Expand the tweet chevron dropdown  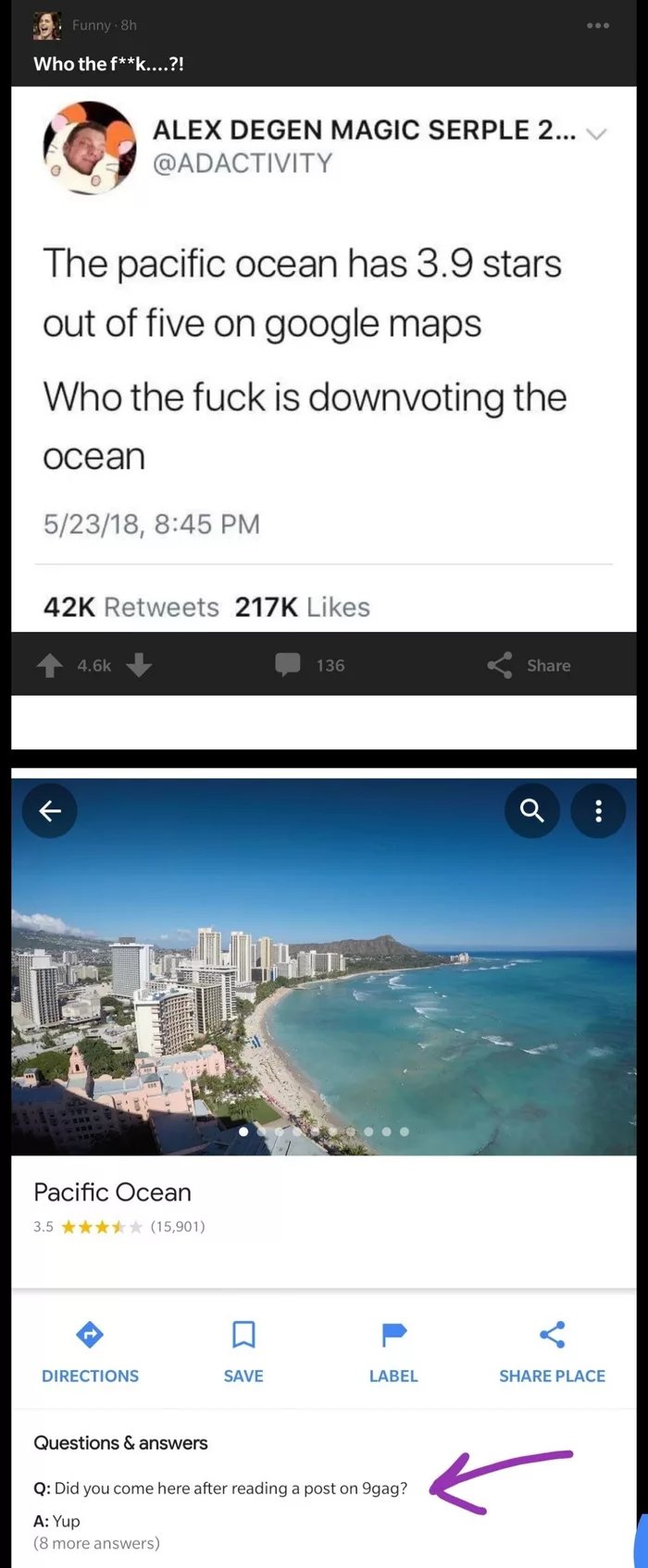[x=597, y=134]
